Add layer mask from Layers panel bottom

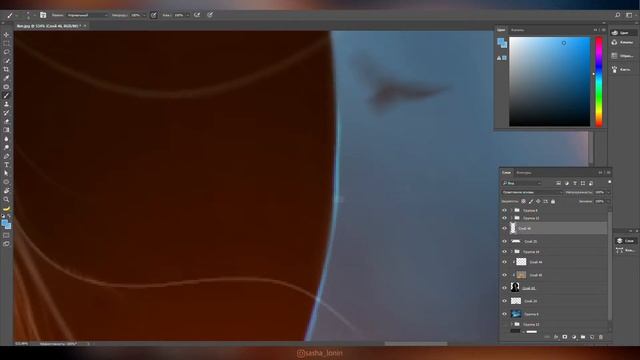[565, 337]
